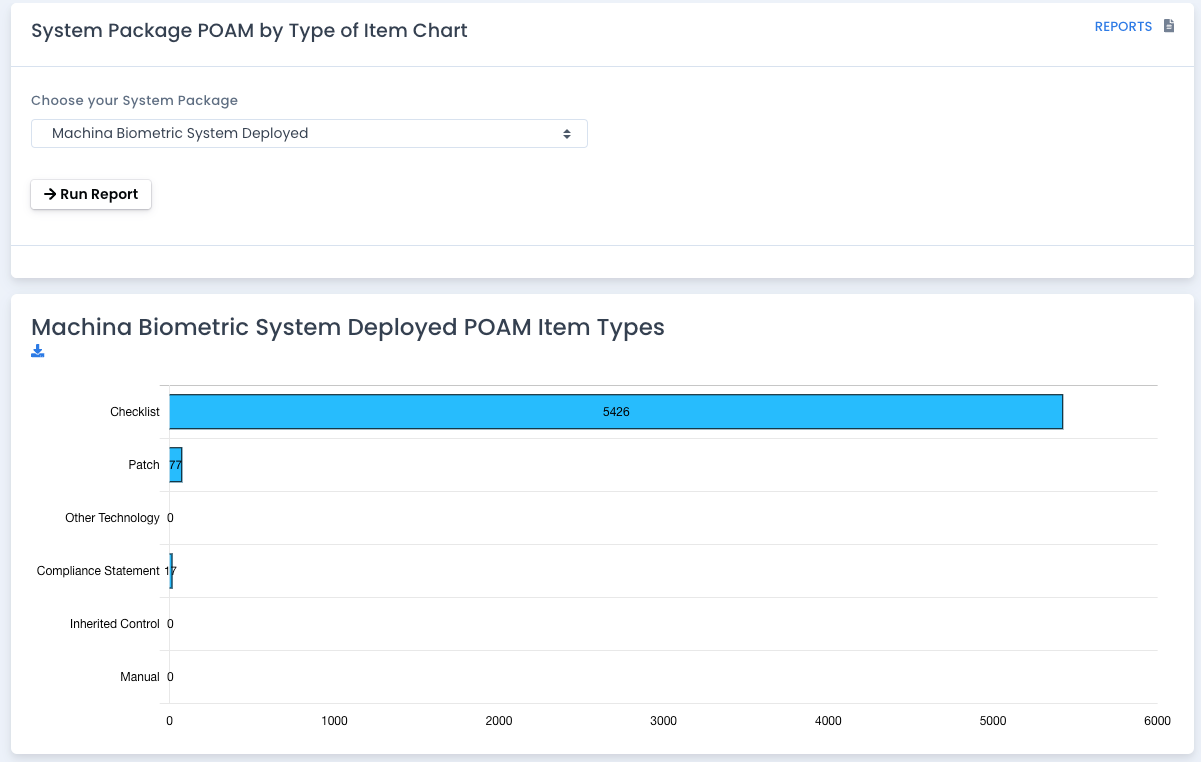Click the Manual axis label
This screenshot has height=762, width=1201.
click(140, 677)
